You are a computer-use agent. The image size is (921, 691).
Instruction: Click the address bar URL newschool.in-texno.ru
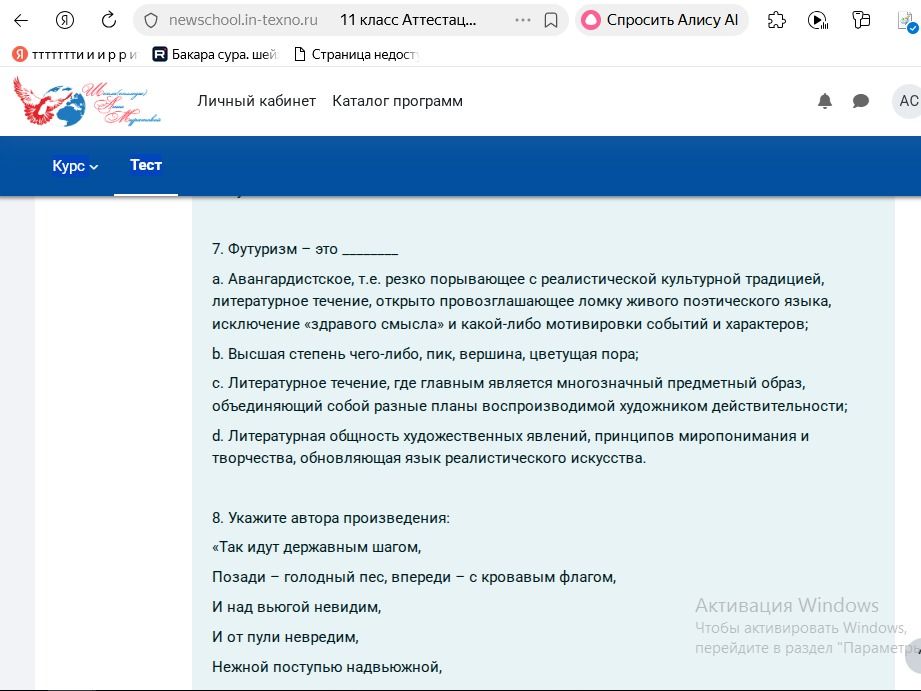(x=243, y=20)
